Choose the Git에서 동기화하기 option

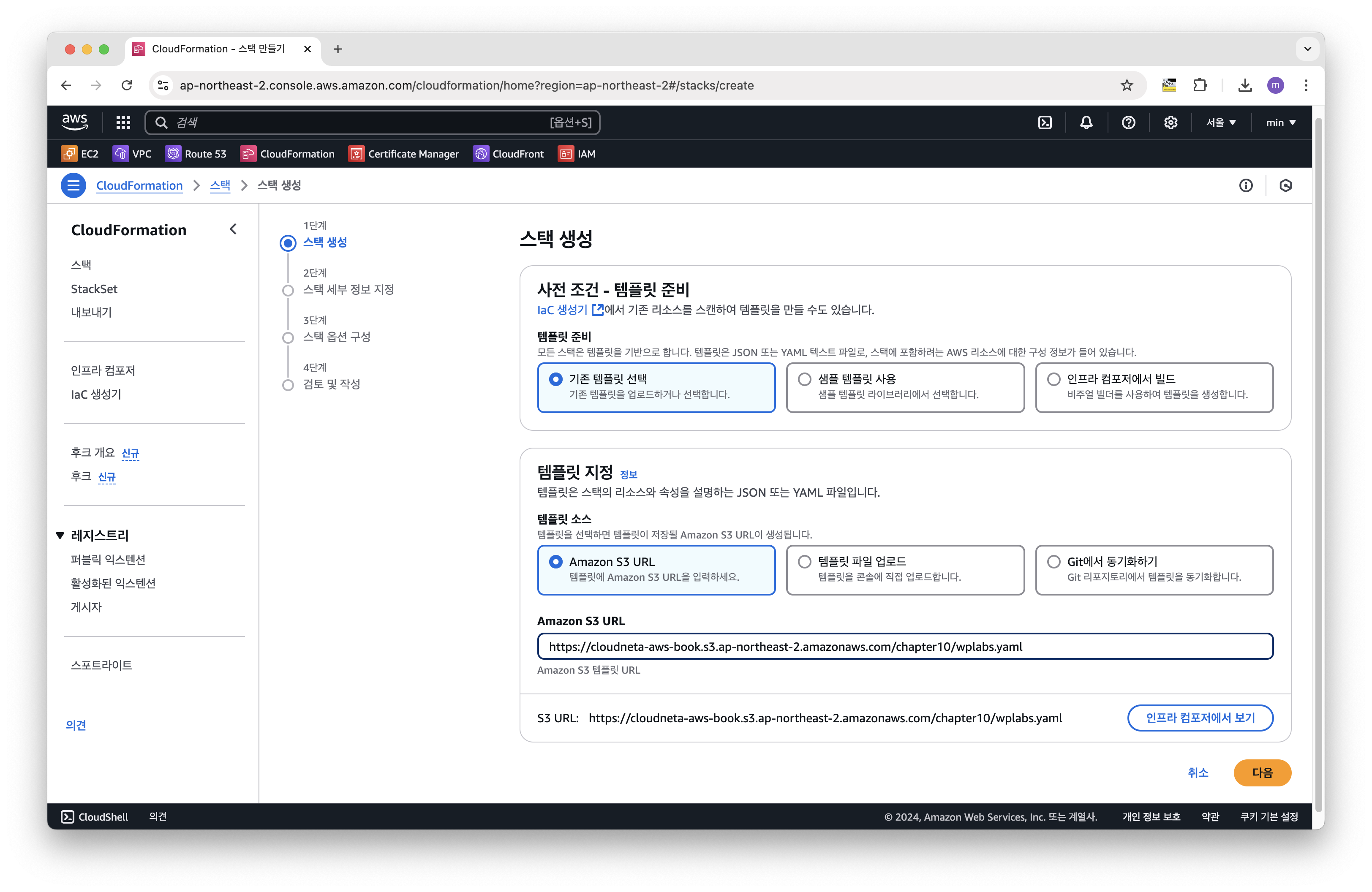coord(1053,561)
